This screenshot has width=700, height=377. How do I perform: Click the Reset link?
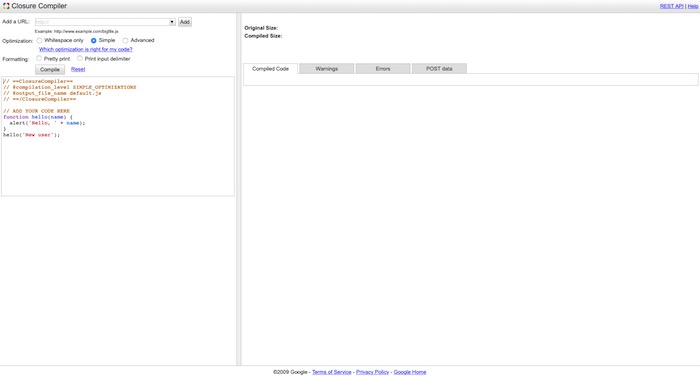click(78, 69)
